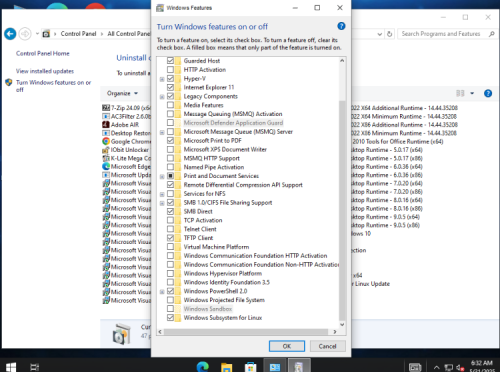The width and height of the screenshot is (500, 372).
Task: Click volume icon in system tray
Action: [460, 368]
